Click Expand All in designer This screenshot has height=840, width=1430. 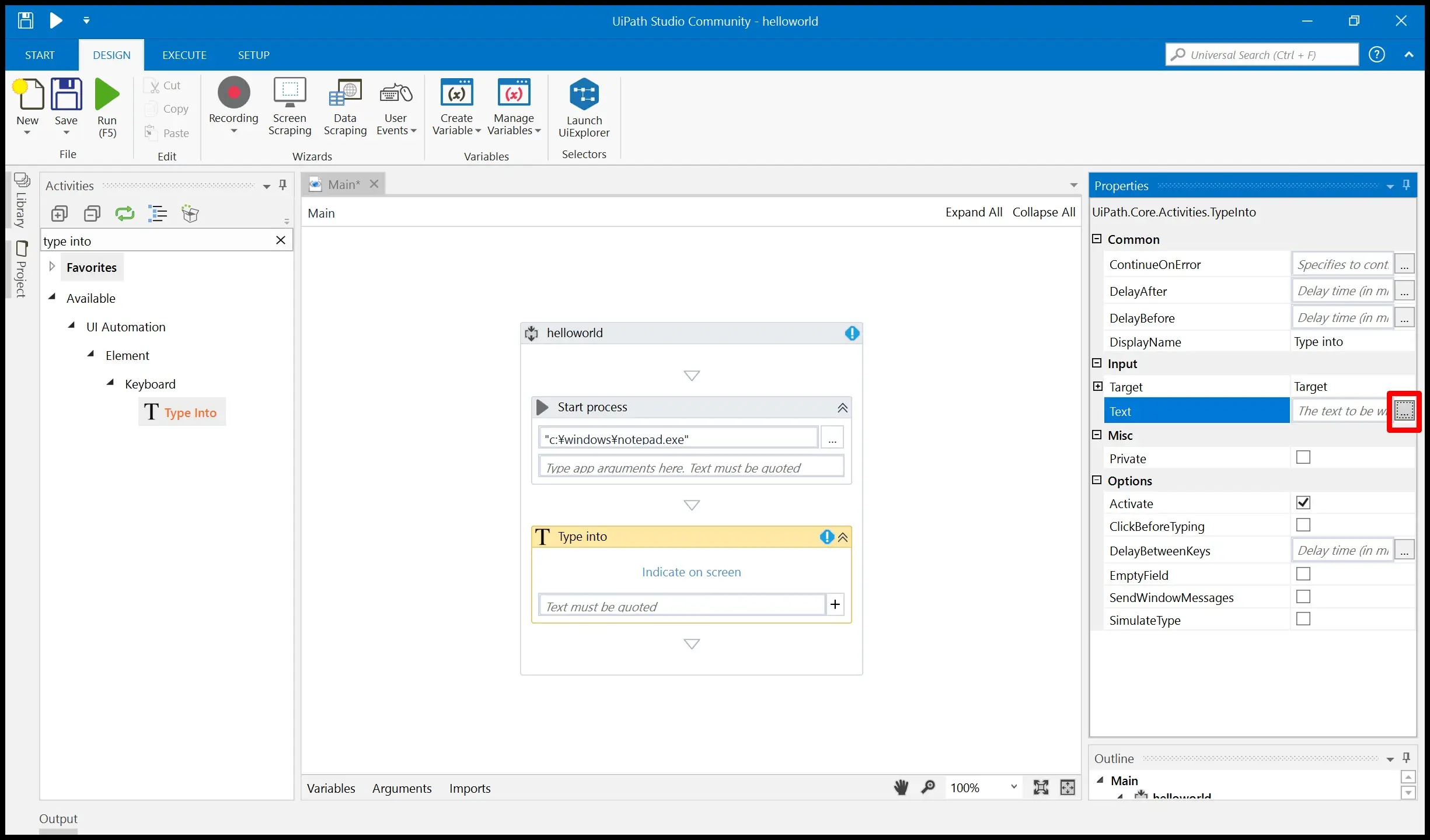[974, 212]
